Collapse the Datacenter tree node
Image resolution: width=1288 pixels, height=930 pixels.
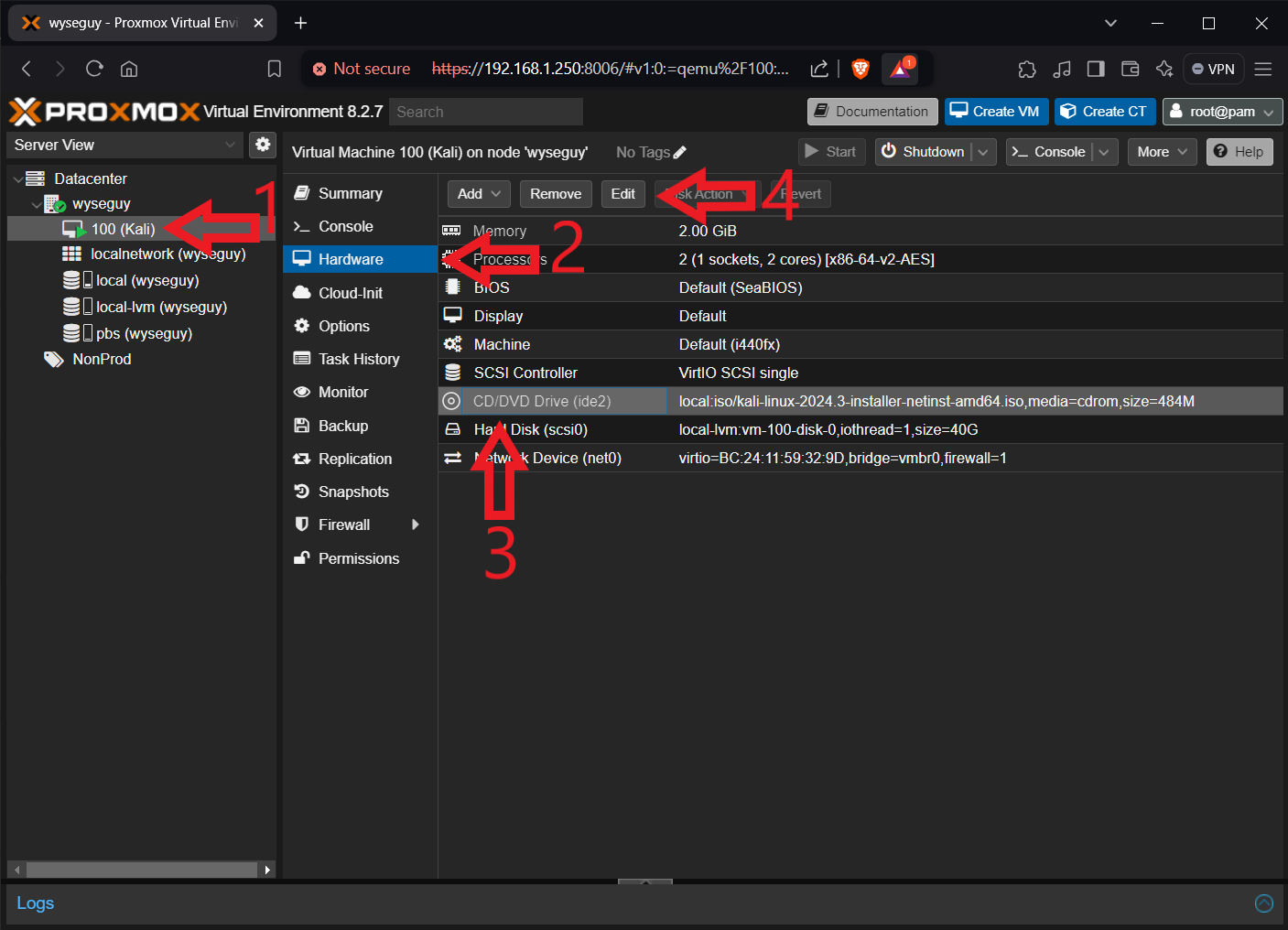coord(18,178)
